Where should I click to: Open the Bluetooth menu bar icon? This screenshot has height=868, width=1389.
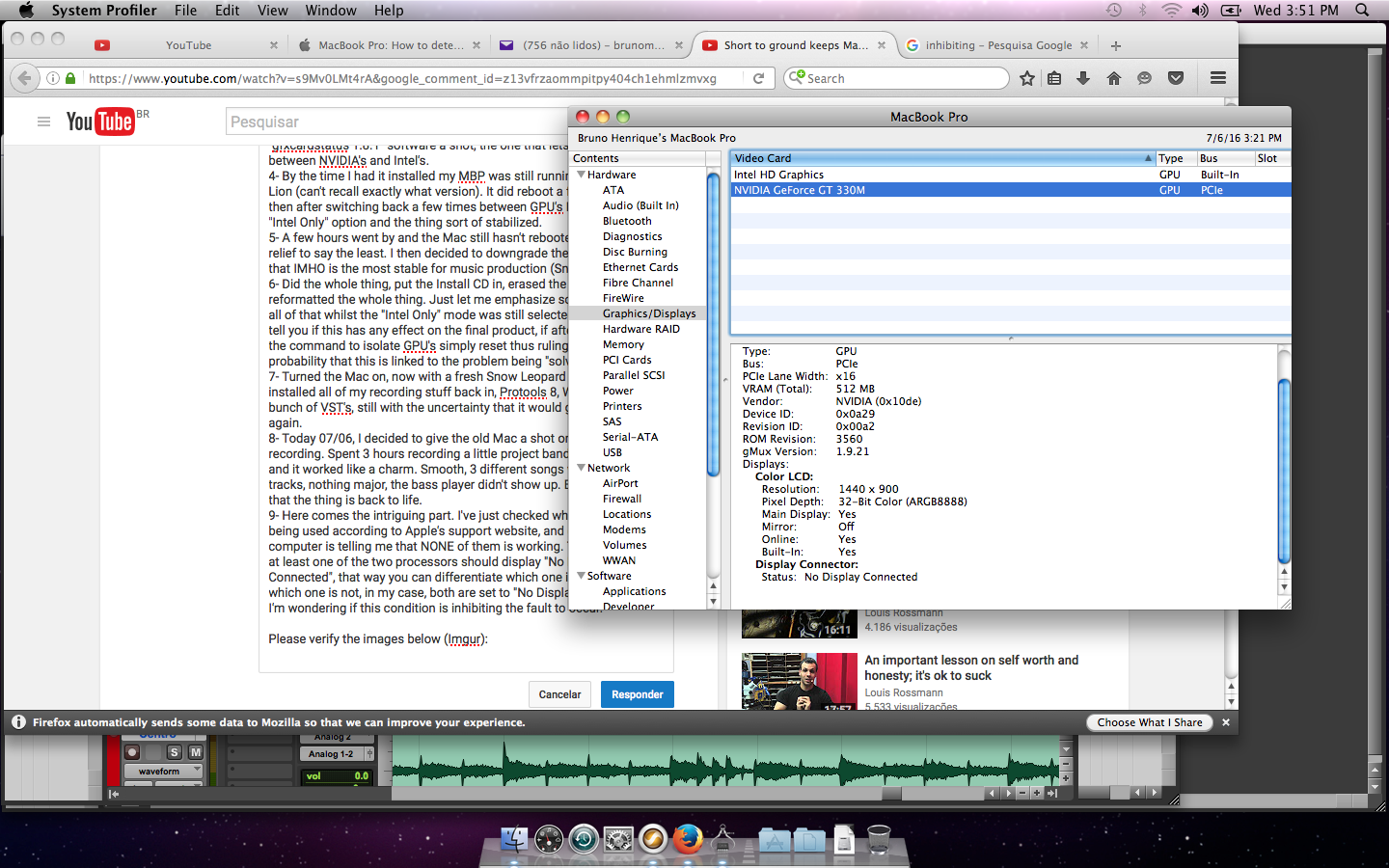pyautogui.click(x=1143, y=10)
